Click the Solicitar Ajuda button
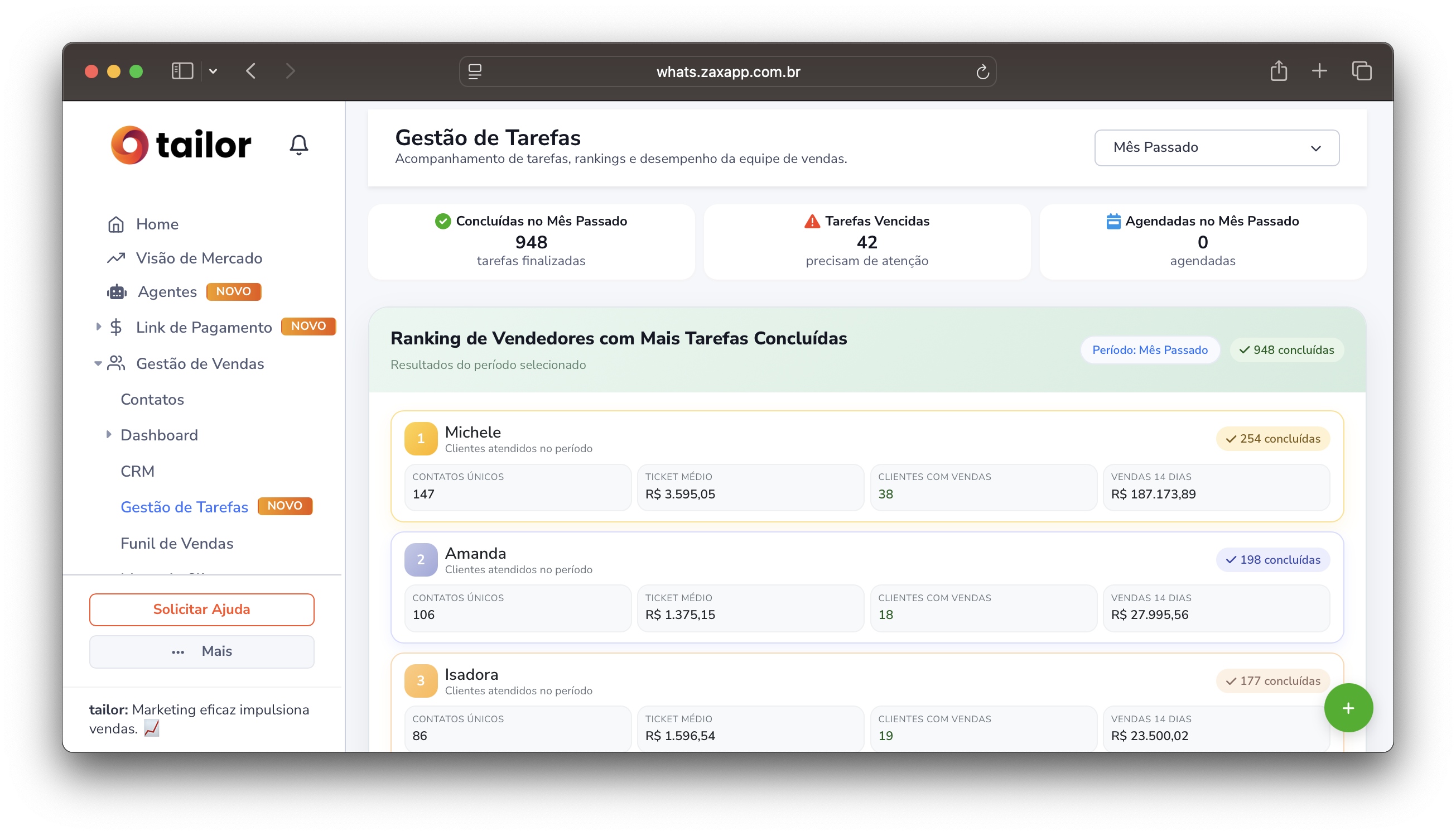The height and width of the screenshot is (835, 1456). coord(201,609)
